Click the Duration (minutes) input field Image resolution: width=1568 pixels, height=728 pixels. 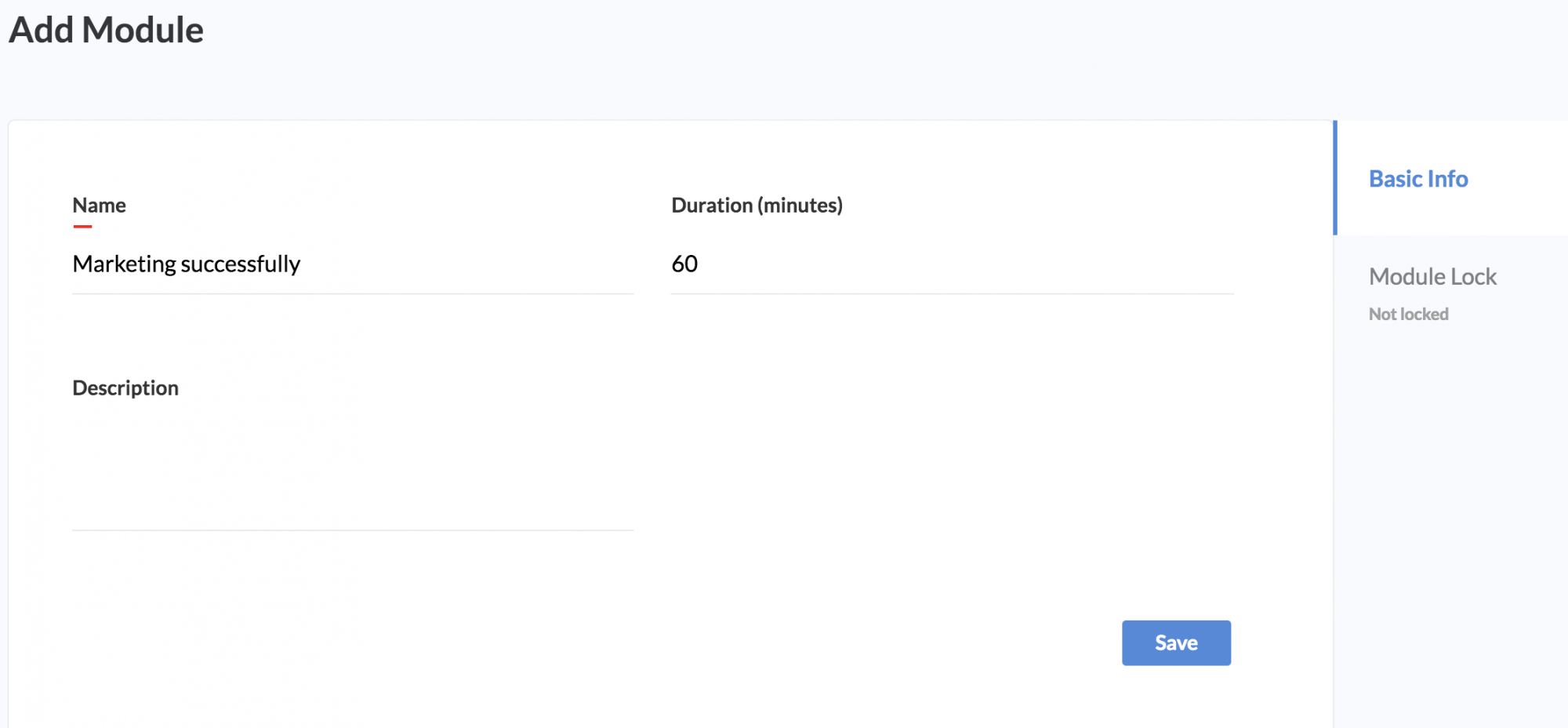[952, 264]
